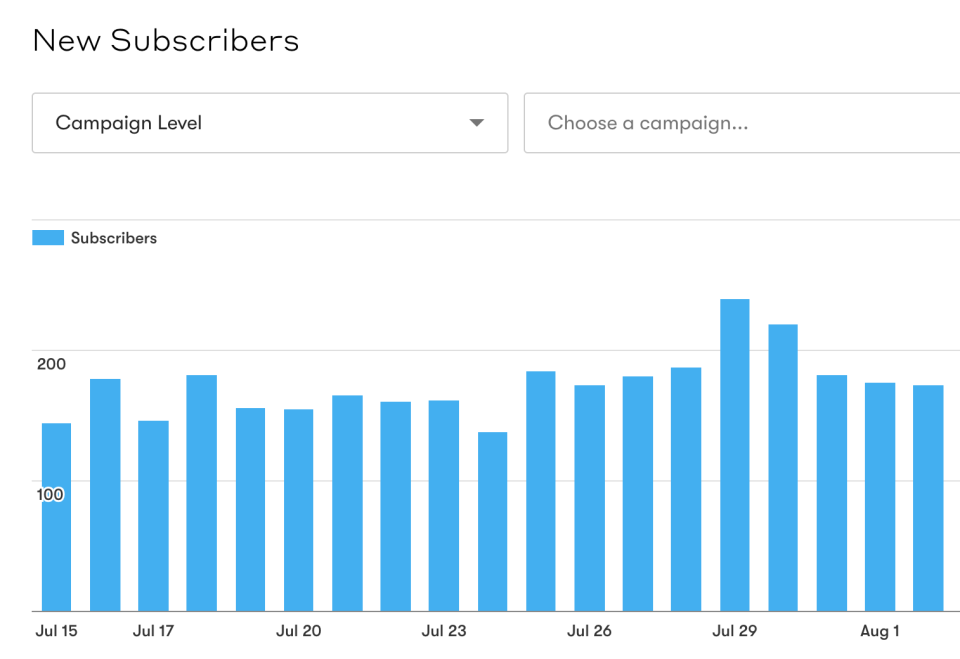Click the Jul 20 date label
960x659 pixels.
(x=298, y=631)
